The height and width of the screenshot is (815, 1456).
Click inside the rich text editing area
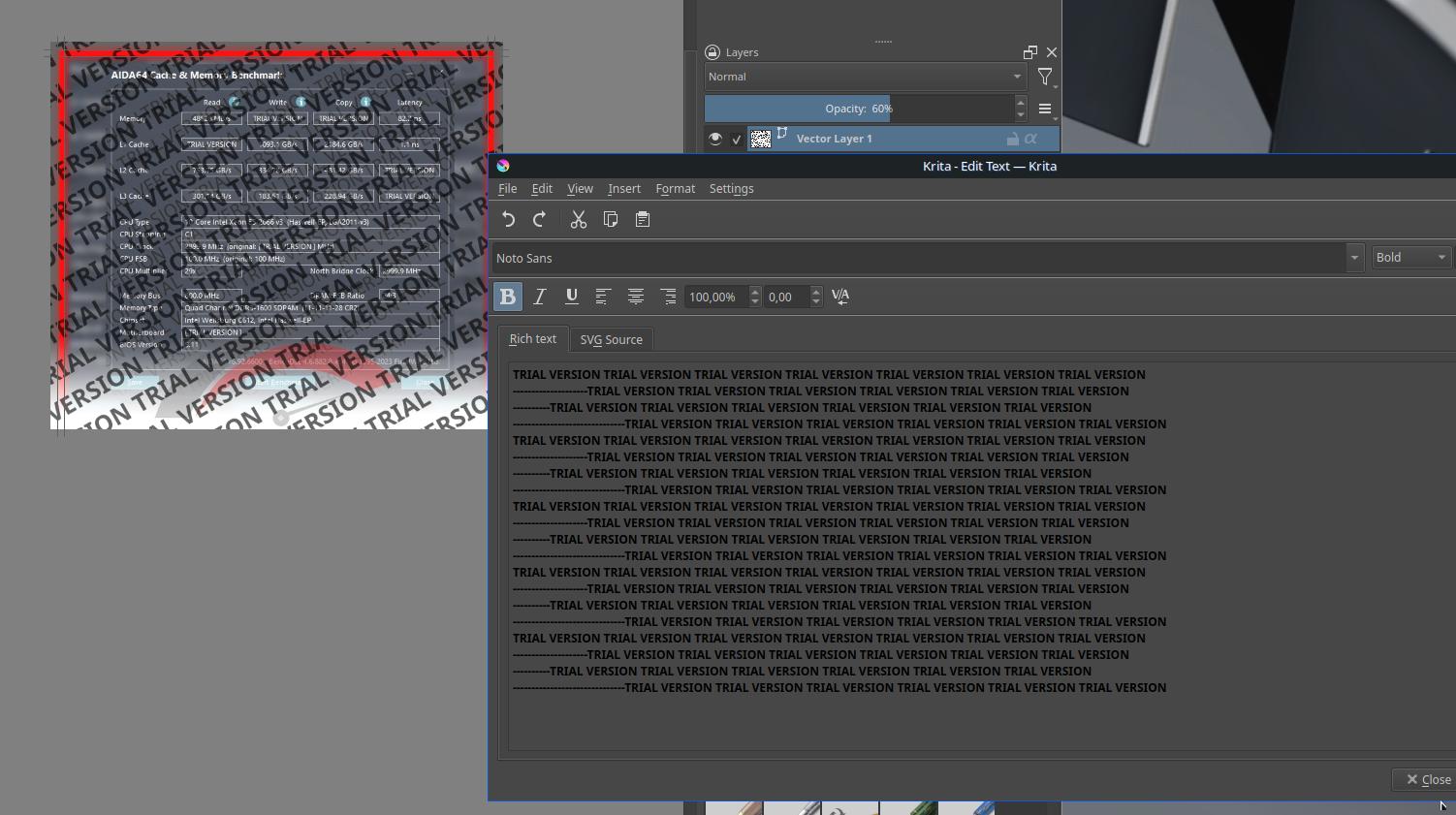pos(981,556)
